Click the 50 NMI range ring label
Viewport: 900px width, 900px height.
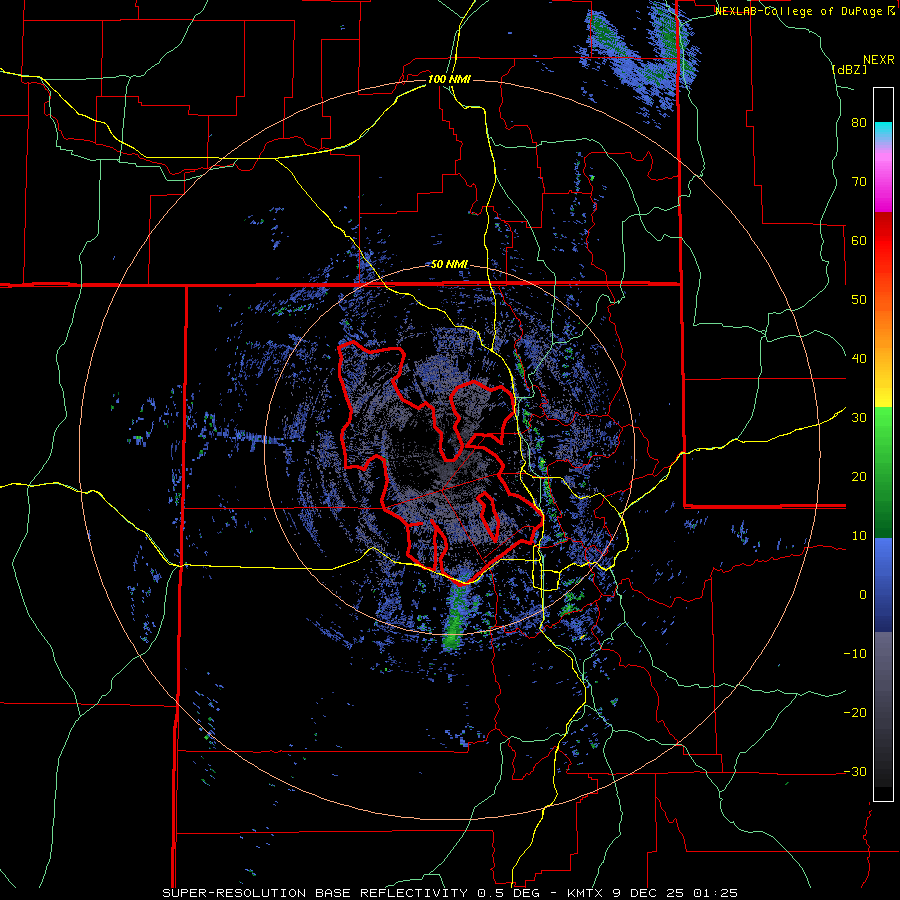click(x=449, y=265)
